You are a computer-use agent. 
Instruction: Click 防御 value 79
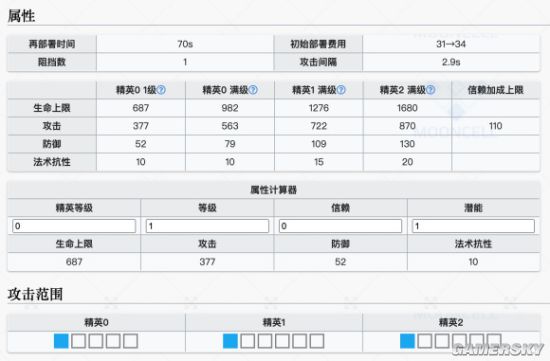(230, 144)
